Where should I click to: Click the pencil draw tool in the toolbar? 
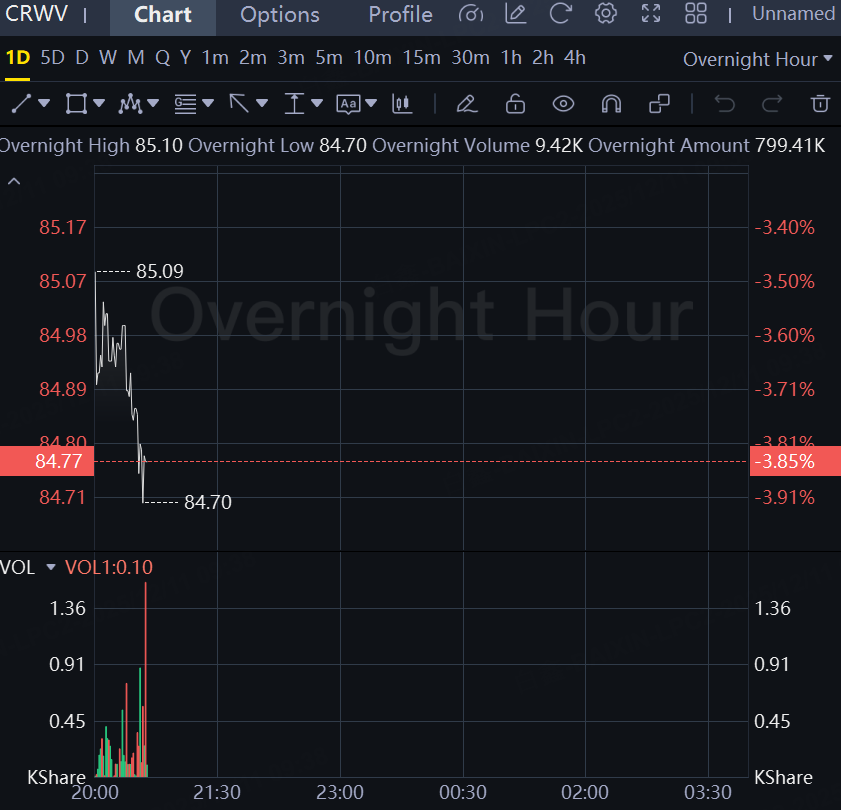click(x=465, y=103)
